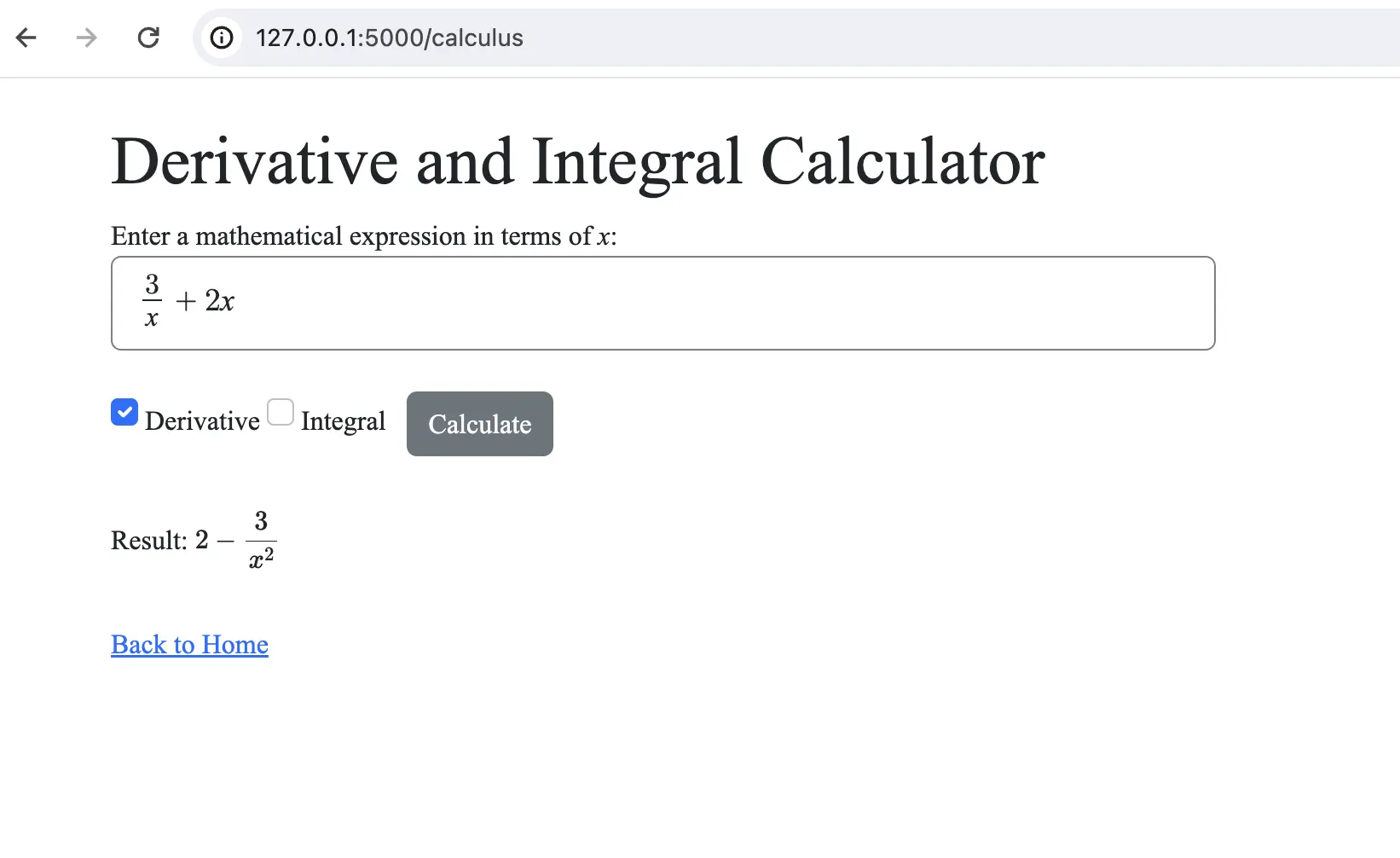Follow the Back to Home link
The image size is (1400, 858).
tap(189, 645)
